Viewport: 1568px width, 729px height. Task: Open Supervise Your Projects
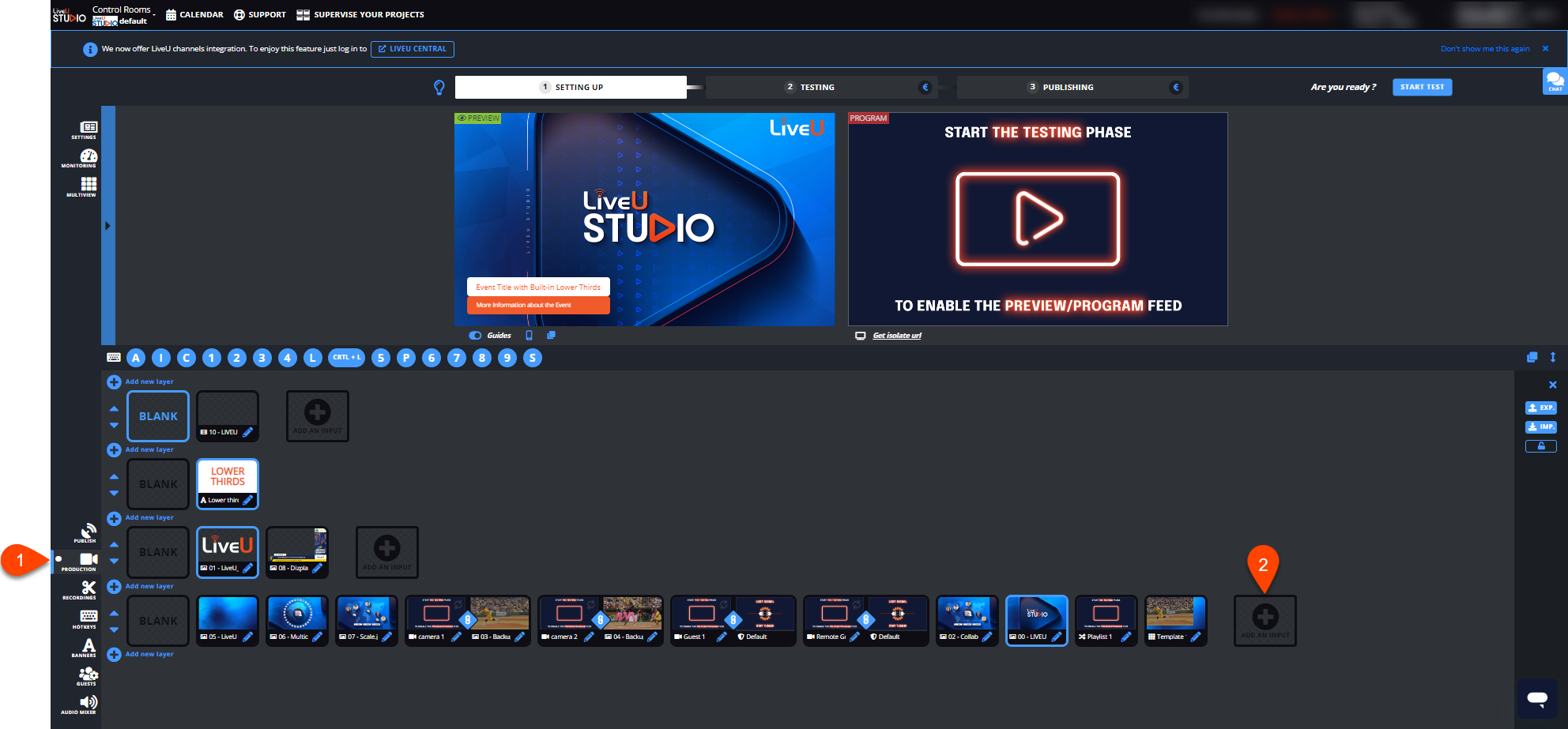click(360, 14)
